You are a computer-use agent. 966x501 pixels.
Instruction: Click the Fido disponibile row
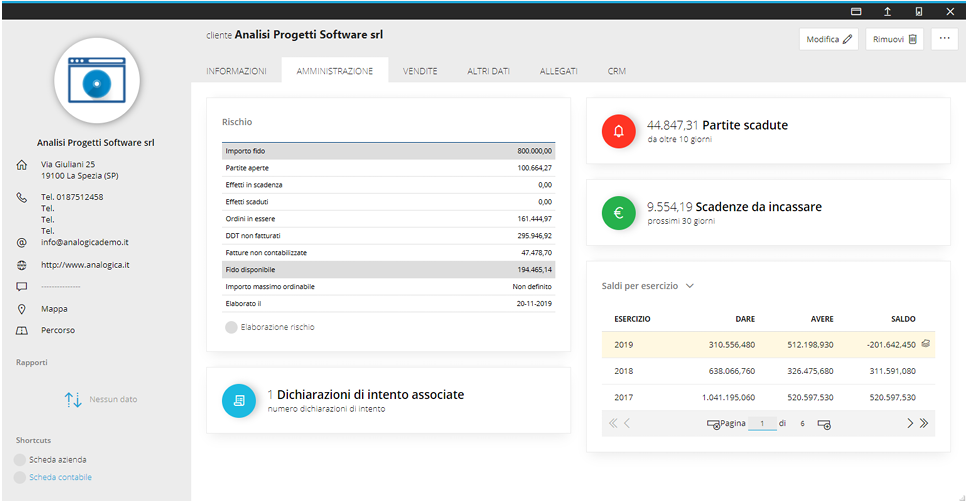click(x=388, y=269)
